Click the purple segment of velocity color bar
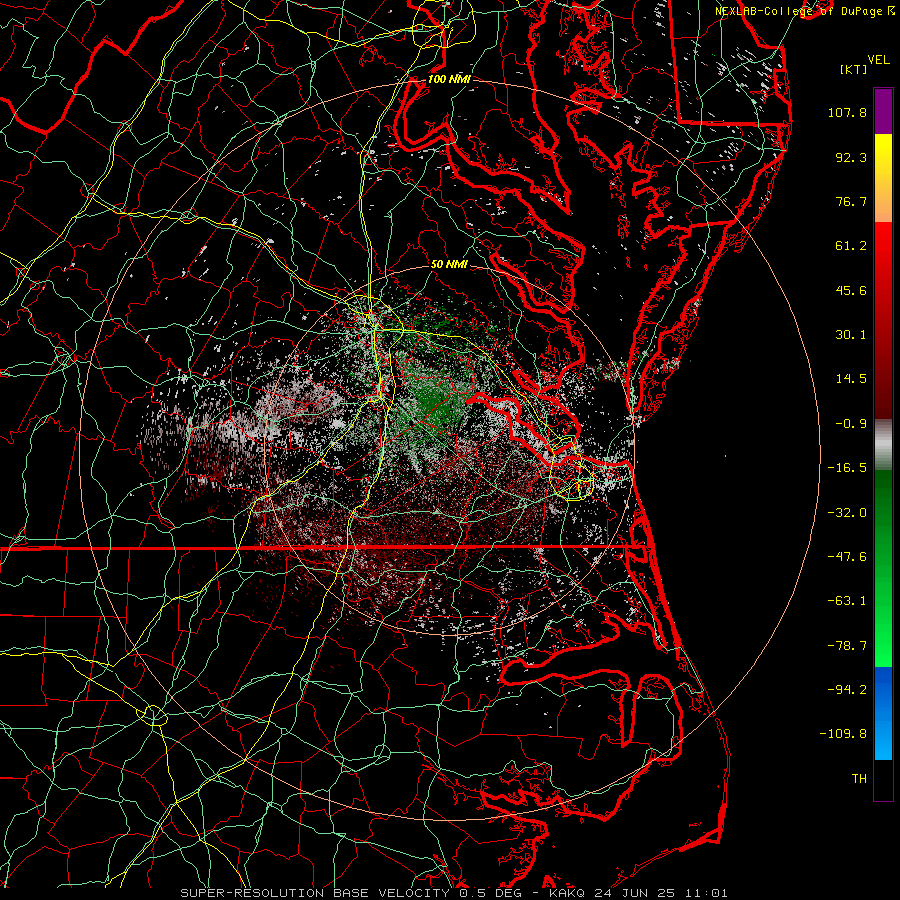The width and height of the screenshot is (900, 900). pos(883,112)
